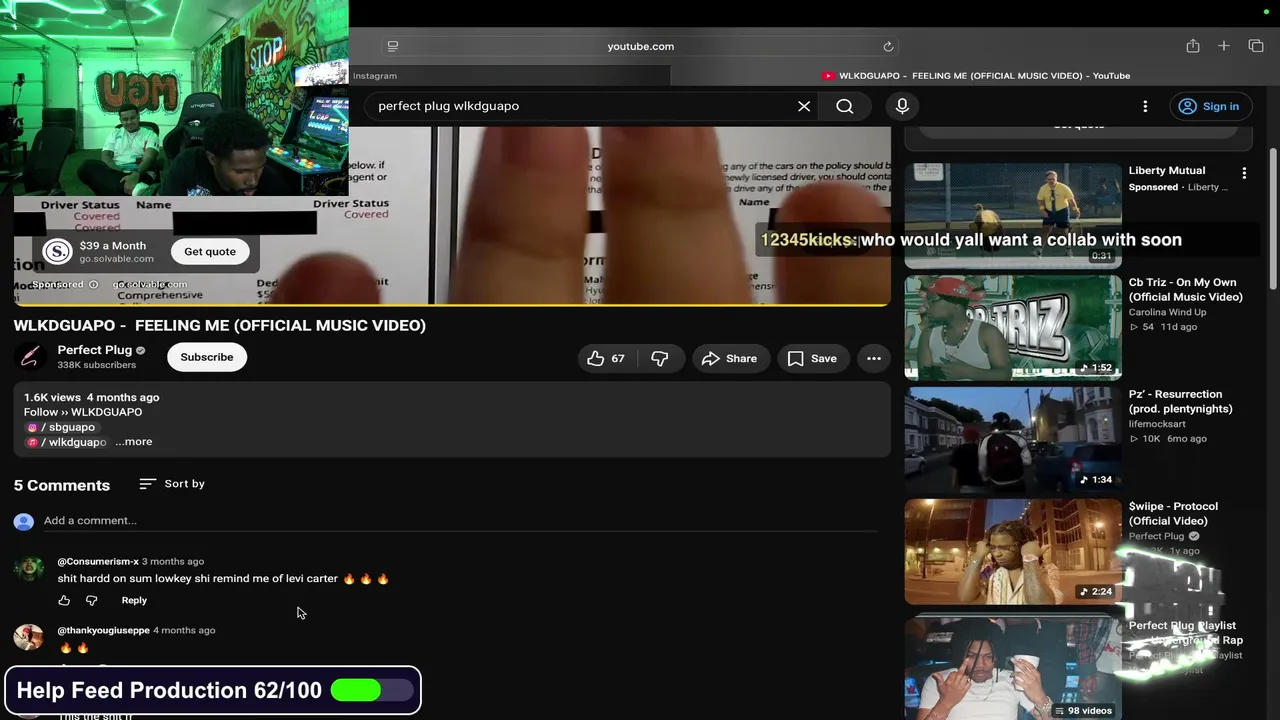Open the @thankyougiuseppe commenter profile
The height and width of the screenshot is (720, 1280).
103,631
